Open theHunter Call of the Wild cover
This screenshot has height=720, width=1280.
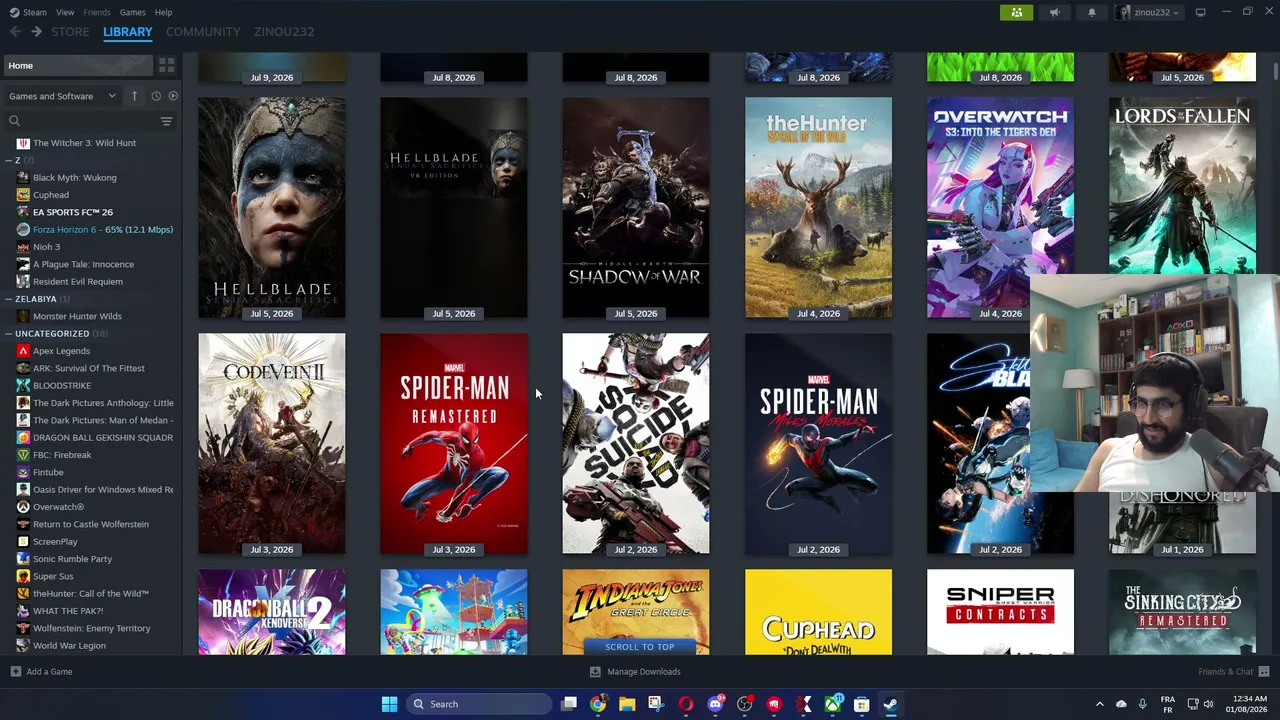click(818, 207)
